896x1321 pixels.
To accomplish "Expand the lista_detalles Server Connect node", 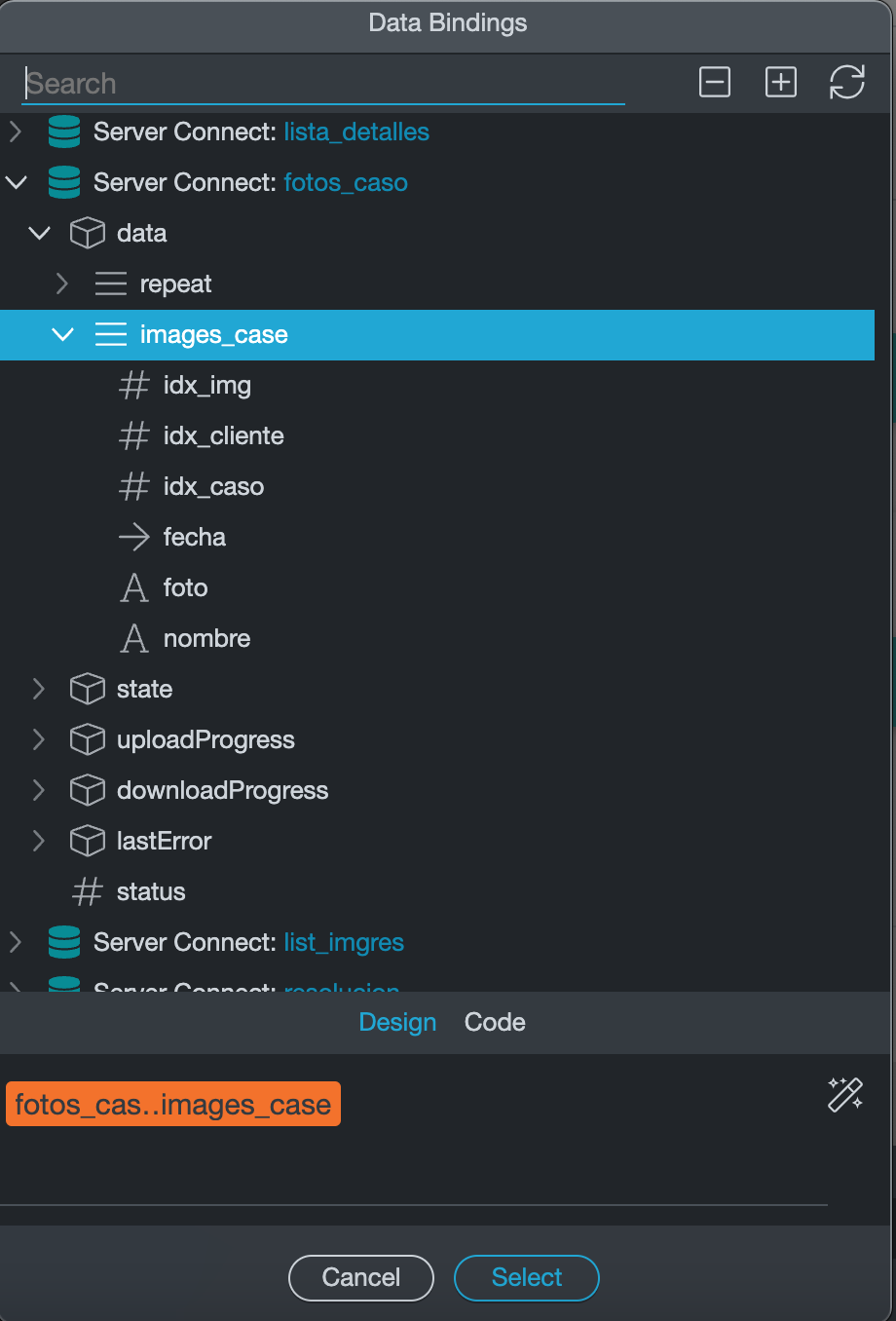I will [x=16, y=132].
